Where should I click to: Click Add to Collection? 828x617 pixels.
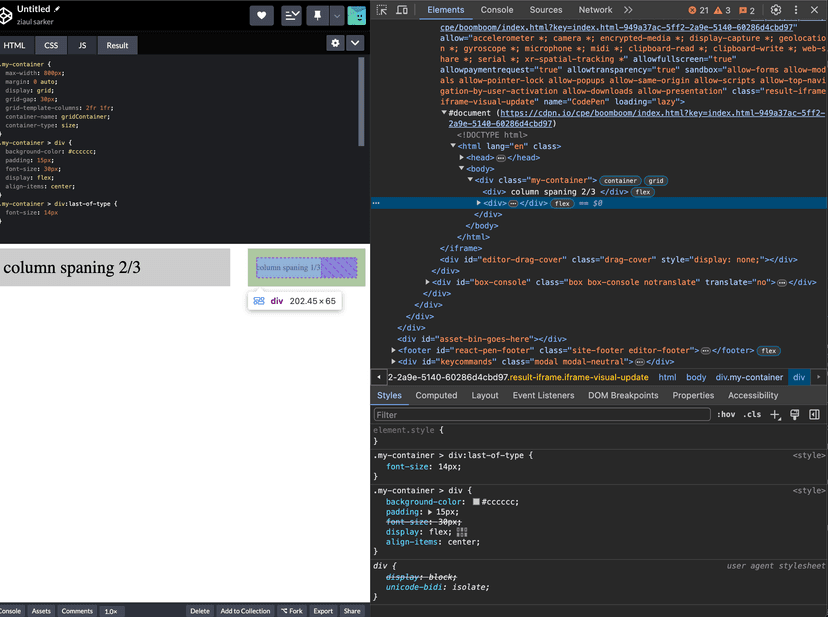tap(244, 611)
